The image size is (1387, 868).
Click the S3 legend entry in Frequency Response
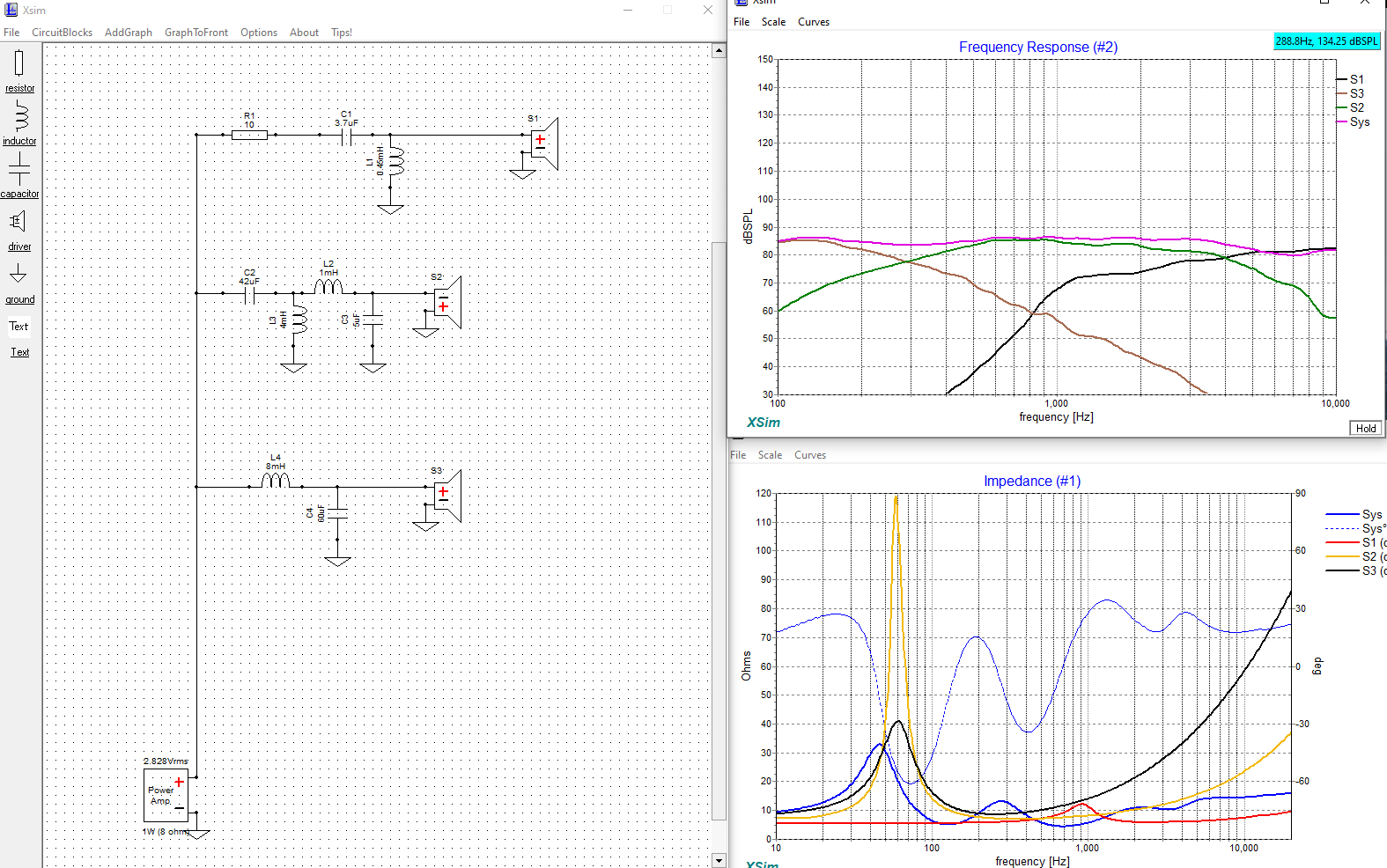pyautogui.click(x=1350, y=93)
